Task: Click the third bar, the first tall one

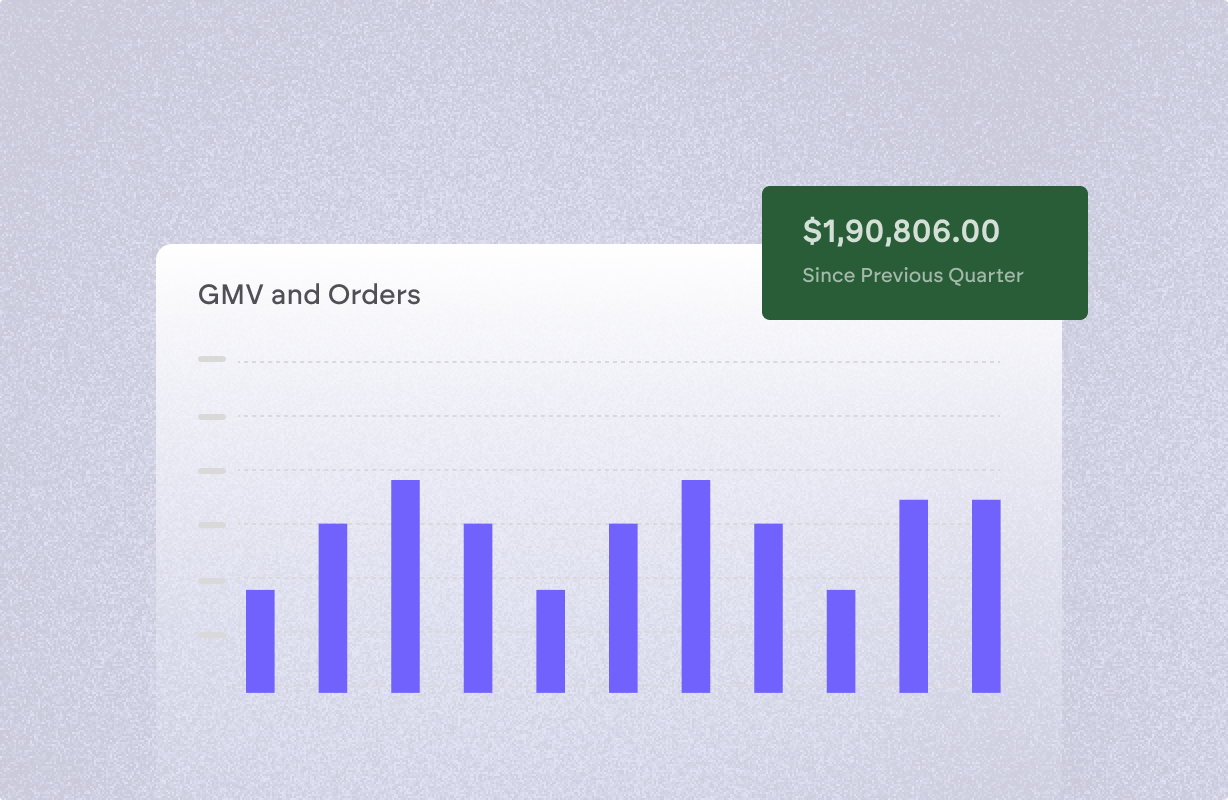Action: (x=405, y=586)
